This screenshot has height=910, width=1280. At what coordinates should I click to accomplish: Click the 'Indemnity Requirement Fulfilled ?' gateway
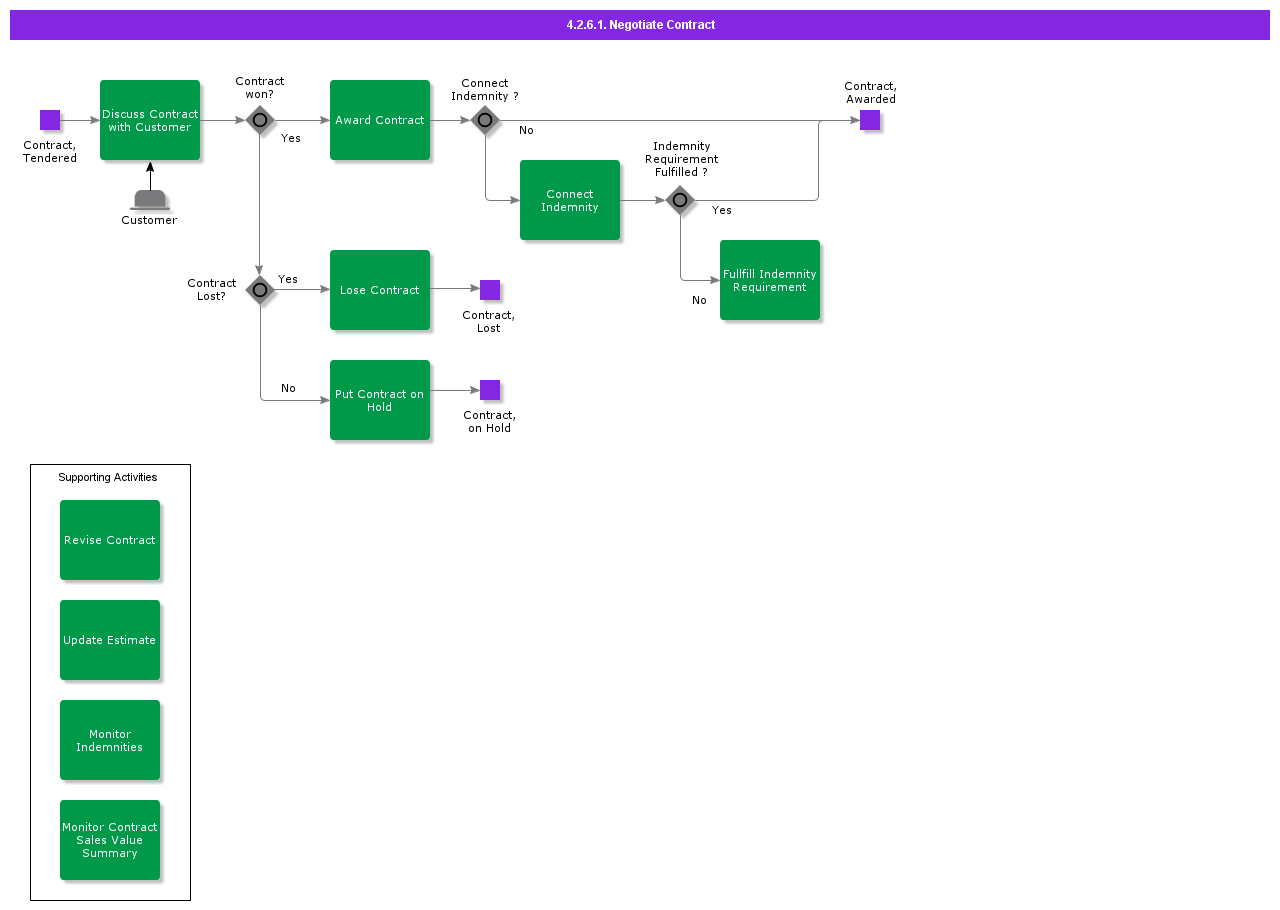tap(680, 200)
